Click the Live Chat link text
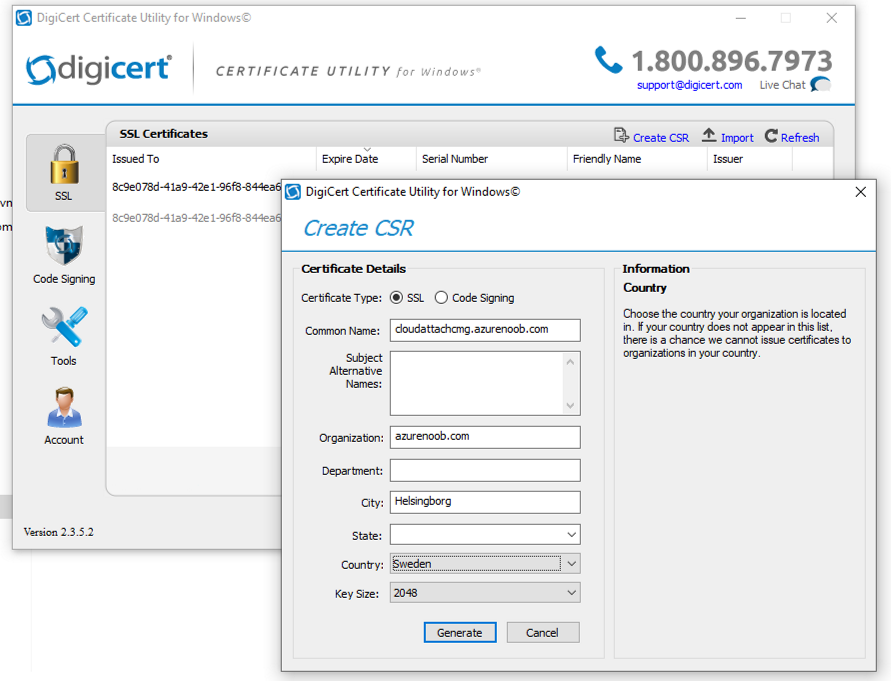This screenshot has width=891, height=681. coord(782,85)
